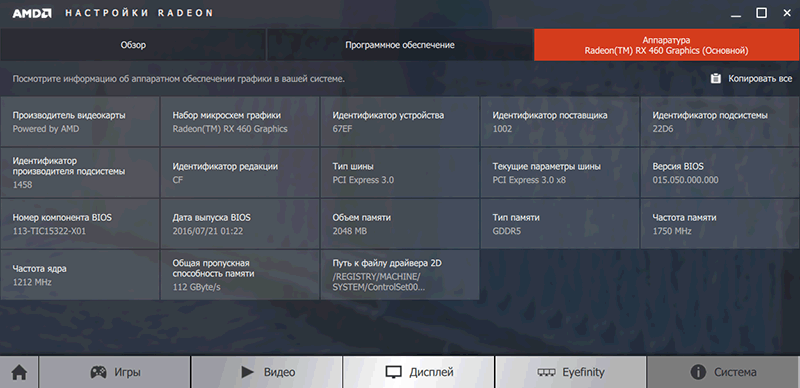Click Идентификатор поставщика 1002 tile
The width and height of the screenshot is (800, 388).
tap(560, 122)
